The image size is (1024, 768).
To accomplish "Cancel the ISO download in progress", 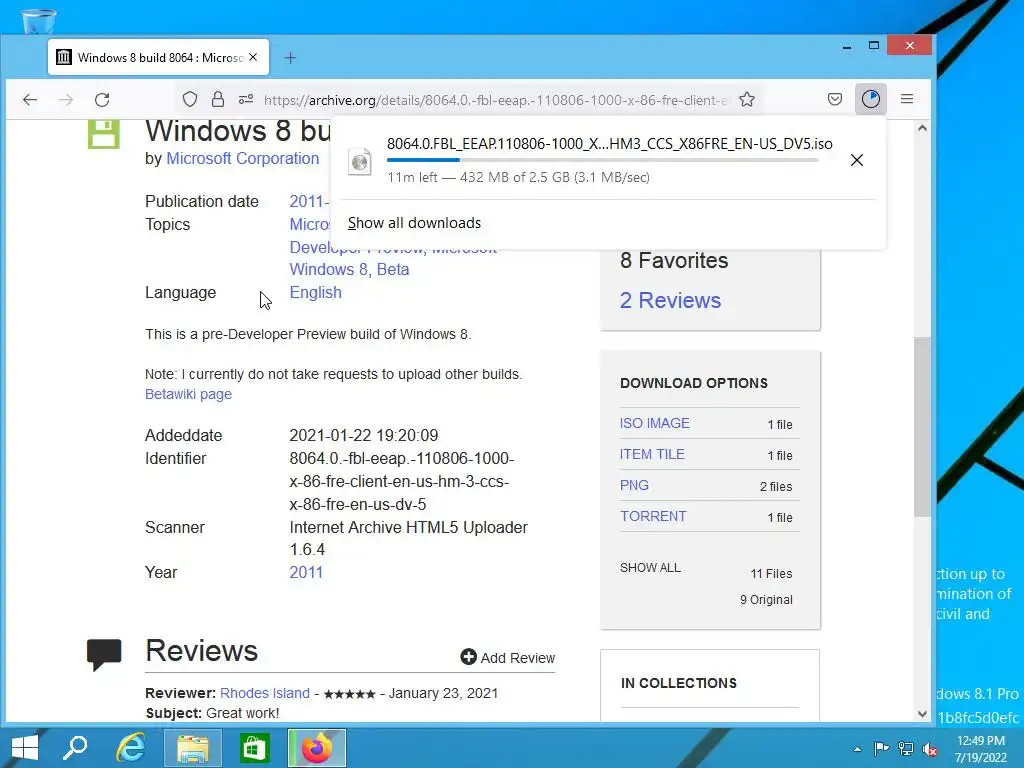I will [x=857, y=160].
